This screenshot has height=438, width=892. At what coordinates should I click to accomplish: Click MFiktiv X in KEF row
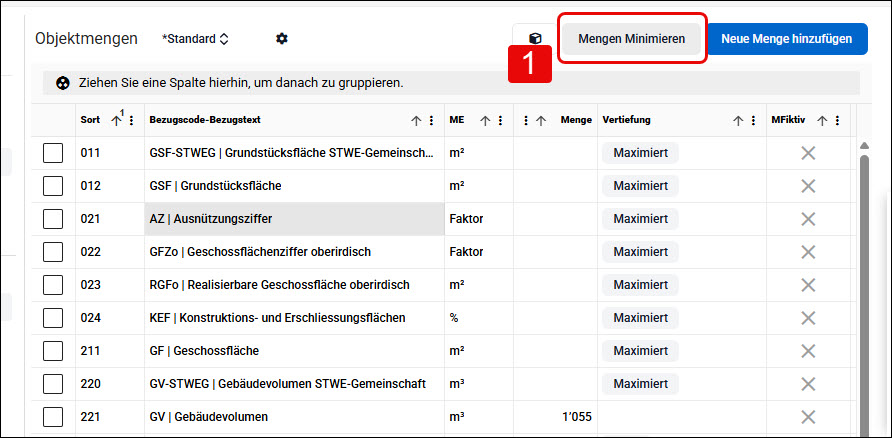click(x=808, y=318)
